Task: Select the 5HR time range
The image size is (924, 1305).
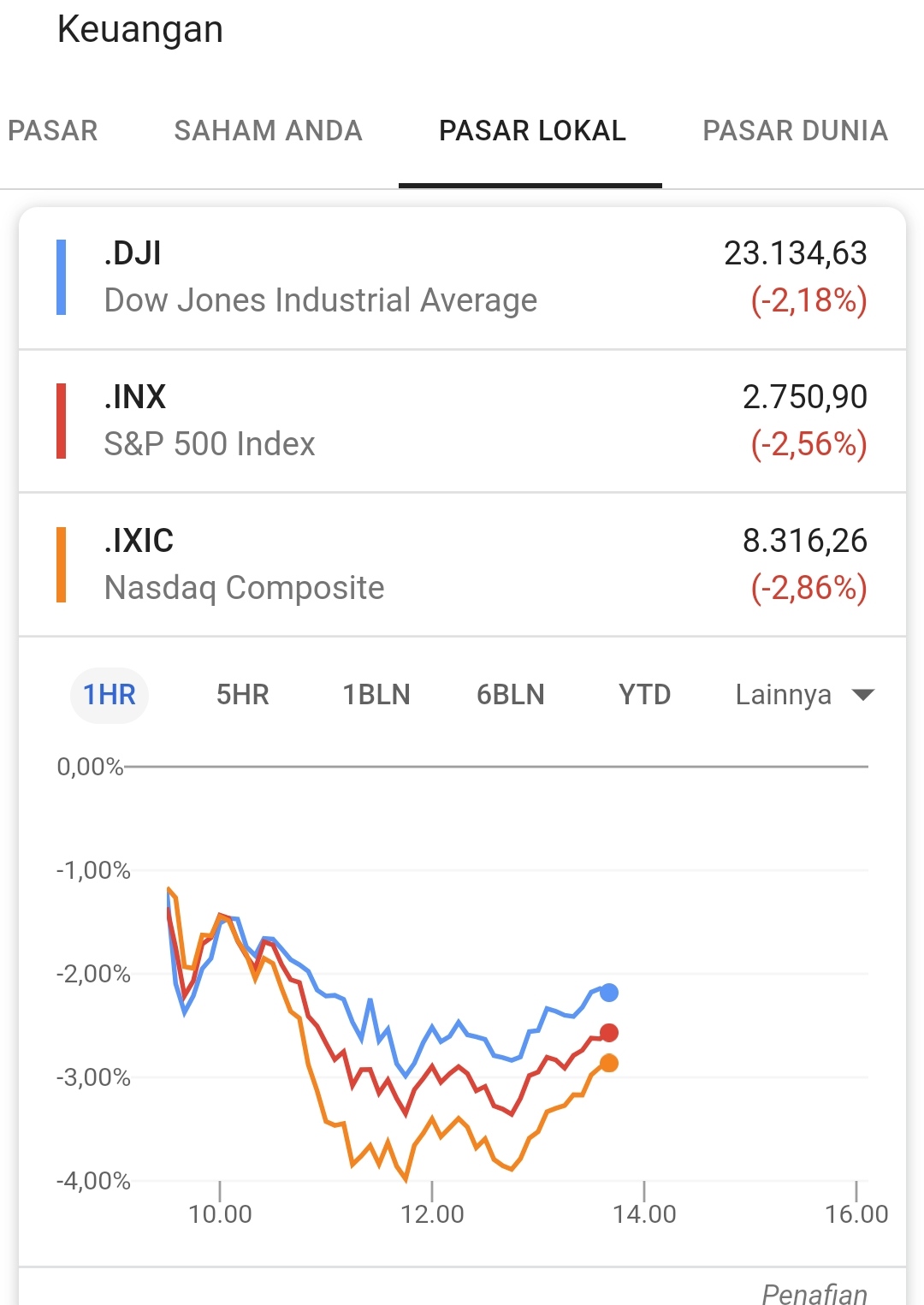Action: [242, 695]
